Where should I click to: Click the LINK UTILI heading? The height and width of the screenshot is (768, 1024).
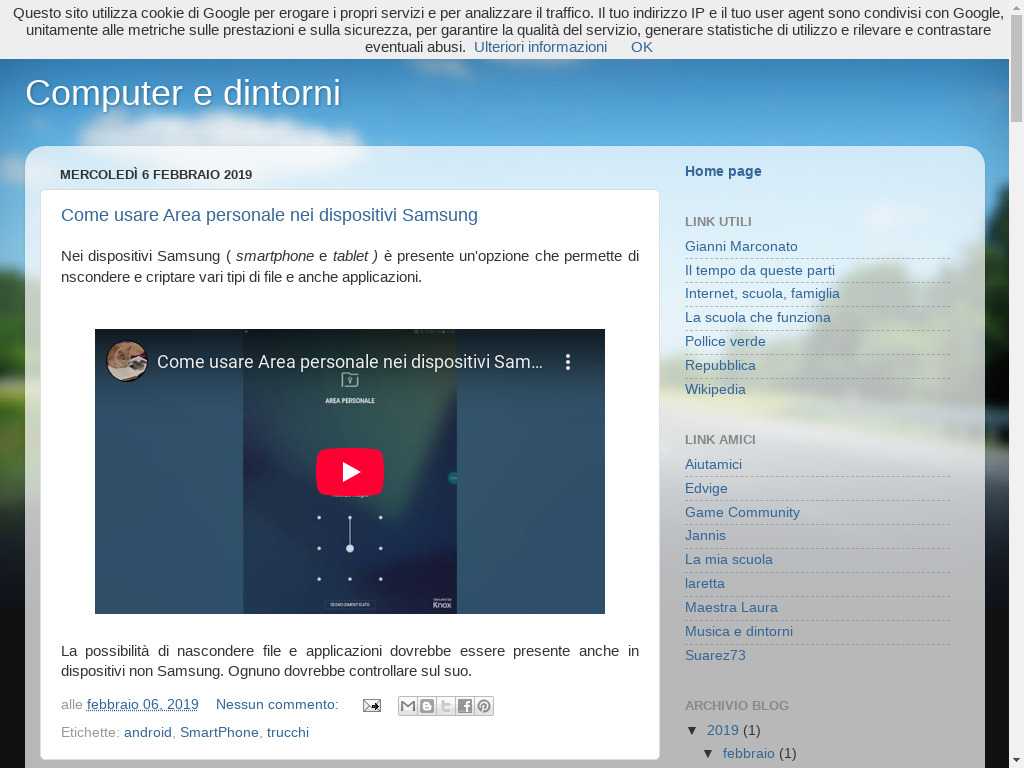(x=718, y=222)
